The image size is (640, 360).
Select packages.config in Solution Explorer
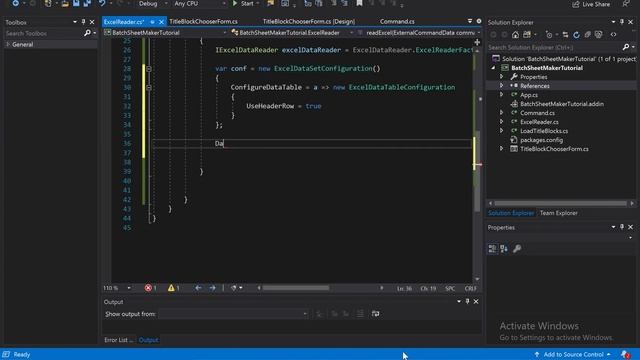point(541,140)
